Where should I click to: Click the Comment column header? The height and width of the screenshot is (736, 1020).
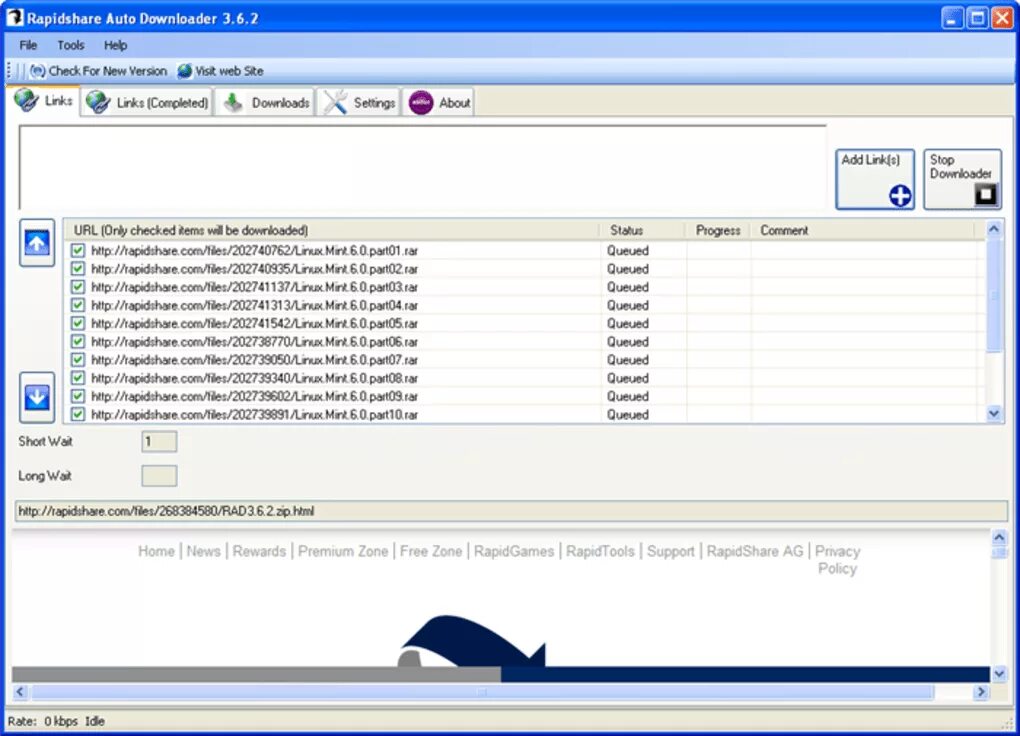864,230
